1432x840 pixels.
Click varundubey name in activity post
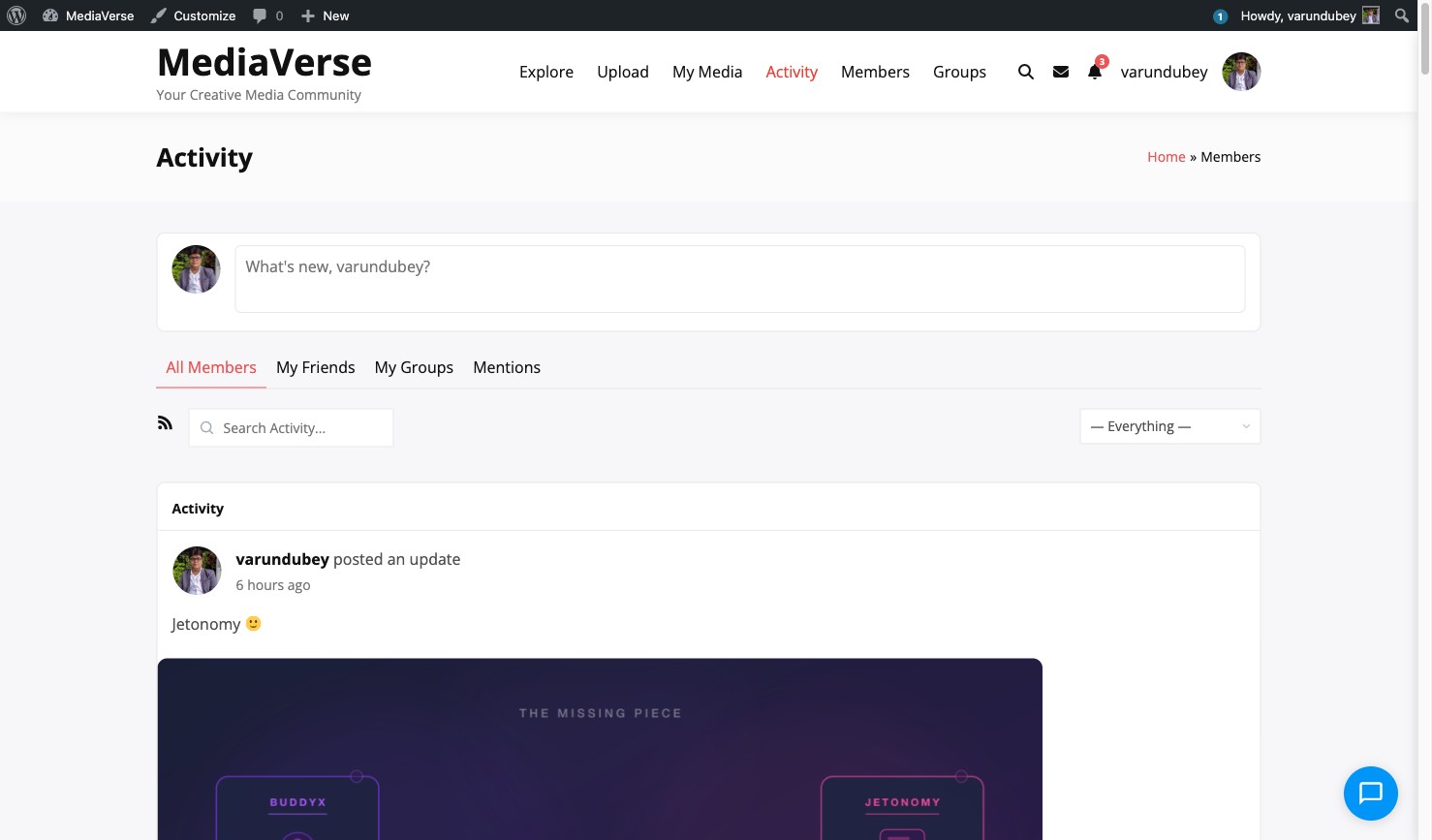click(x=282, y=559)
